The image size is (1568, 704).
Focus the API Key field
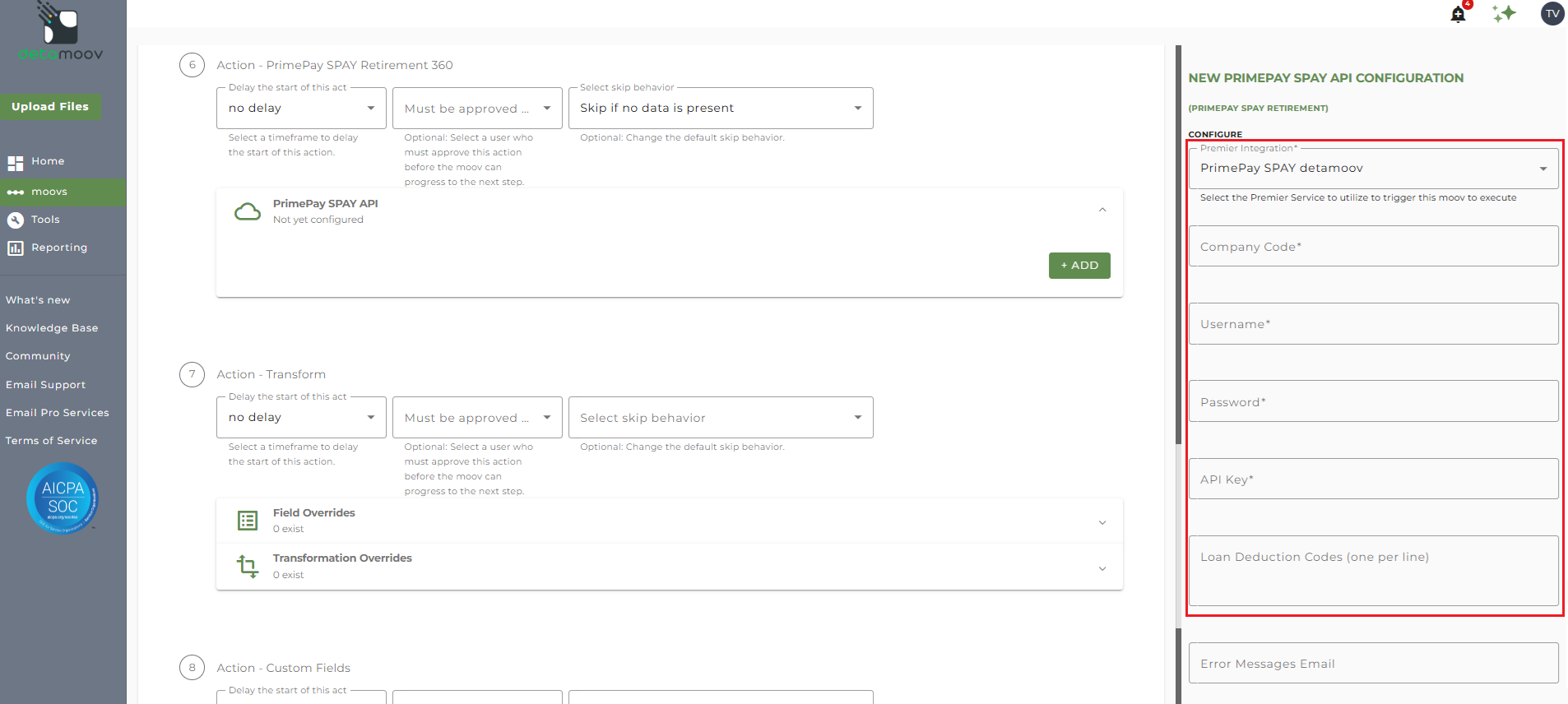pos(1373,479)
